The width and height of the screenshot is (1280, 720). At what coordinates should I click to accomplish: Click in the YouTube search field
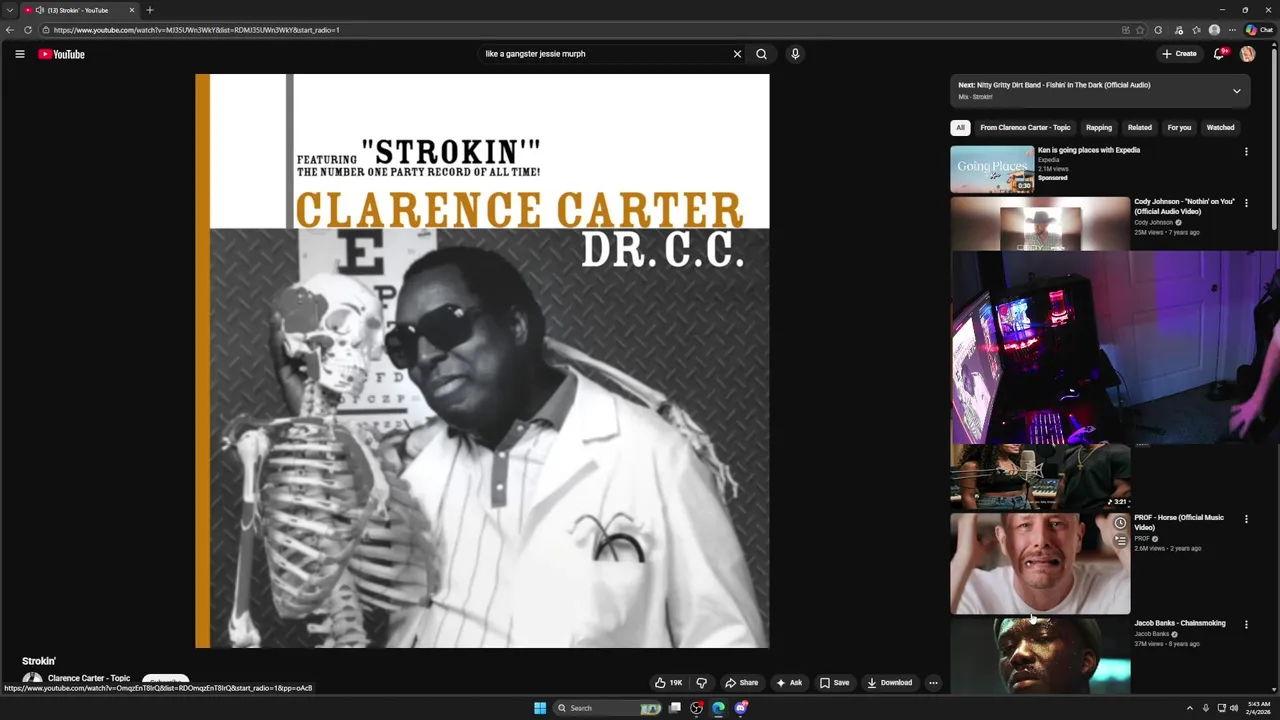[x=605, y=54]
